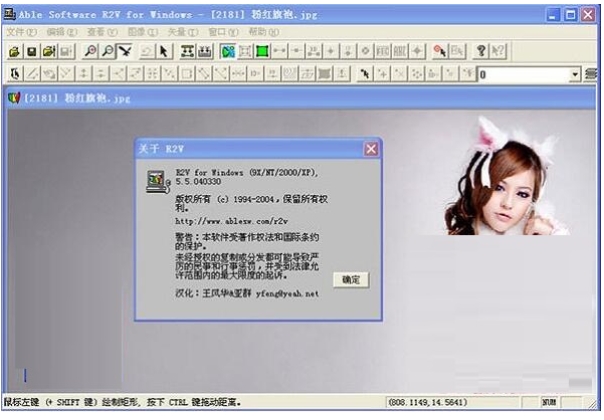The image size is (604, 420).
Task: Click the comb-shaped icon before the colorful icon
Action: [x=205, y=51]
